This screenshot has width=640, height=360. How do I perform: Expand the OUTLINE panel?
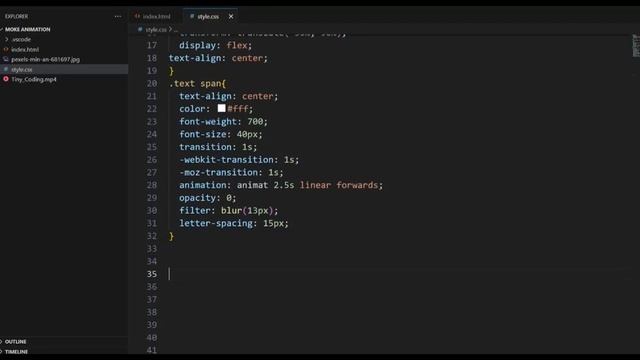pos(15,342)
